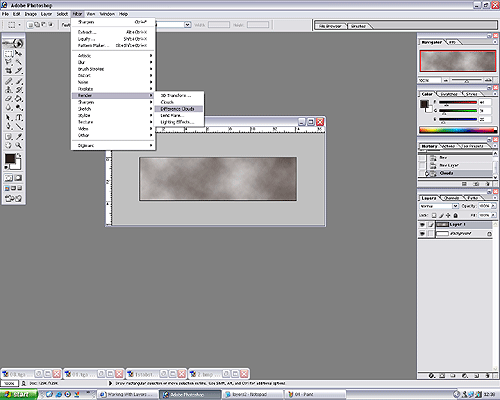Viewport: 500px width, 400px height.
Task: Open the Windows Start button
Action: tap(18, 395)
